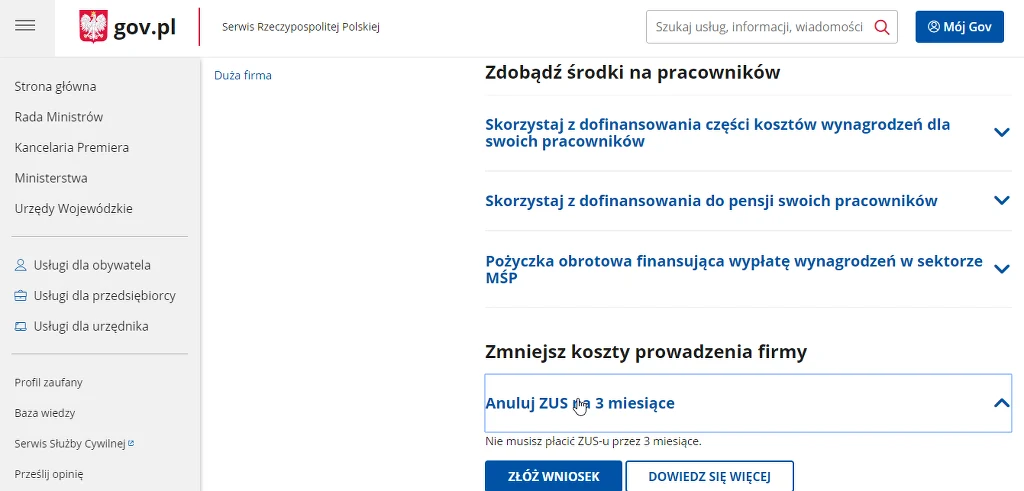The image size is (1024, 491).
Task: Click the Usługi dla urzędnika laptop icon
Action: click(x=21, y=326)
